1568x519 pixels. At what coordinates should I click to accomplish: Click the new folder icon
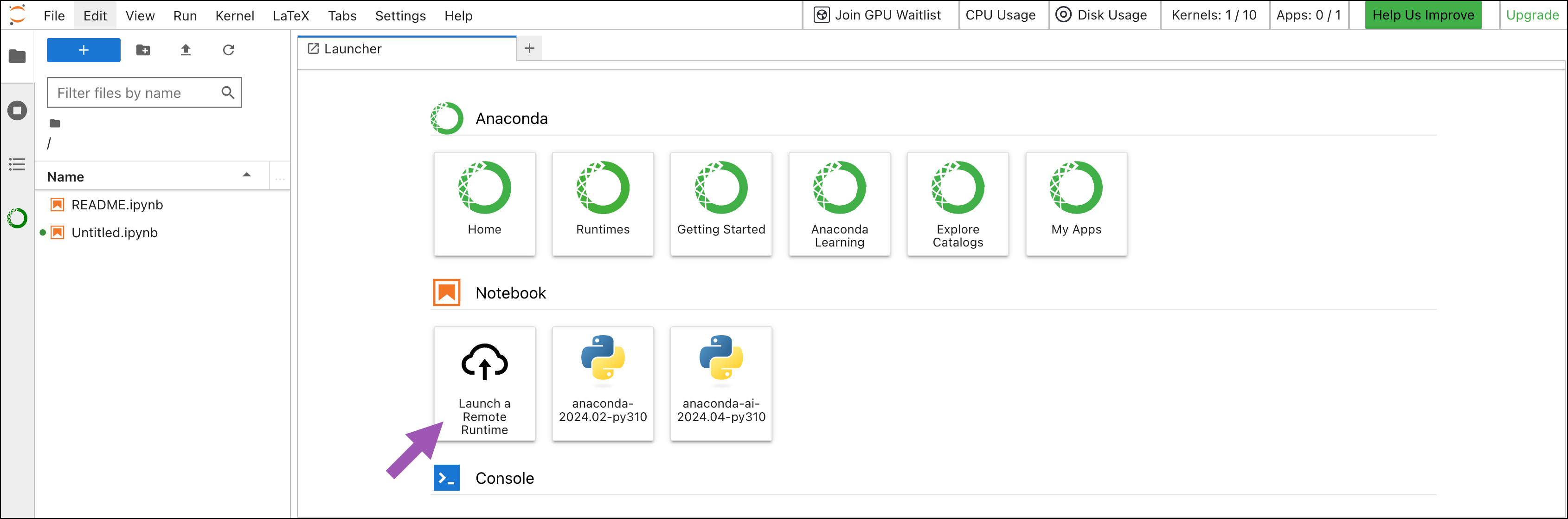tap(143, 50)
